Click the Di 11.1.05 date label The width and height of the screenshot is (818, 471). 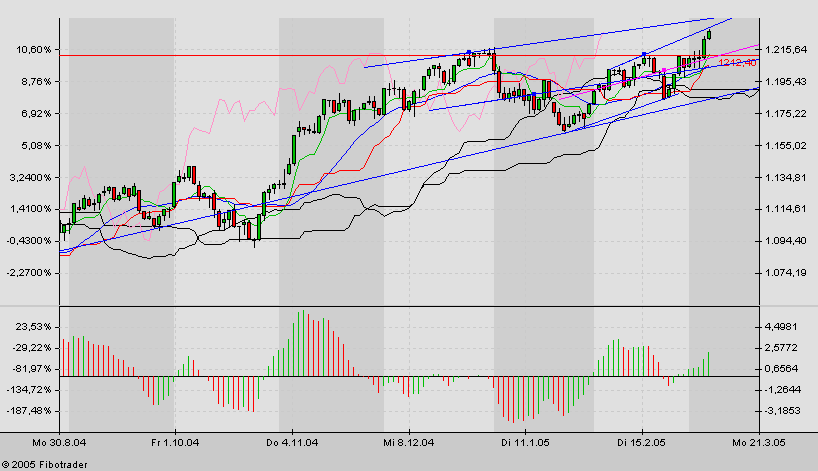[x=520, y=440]
